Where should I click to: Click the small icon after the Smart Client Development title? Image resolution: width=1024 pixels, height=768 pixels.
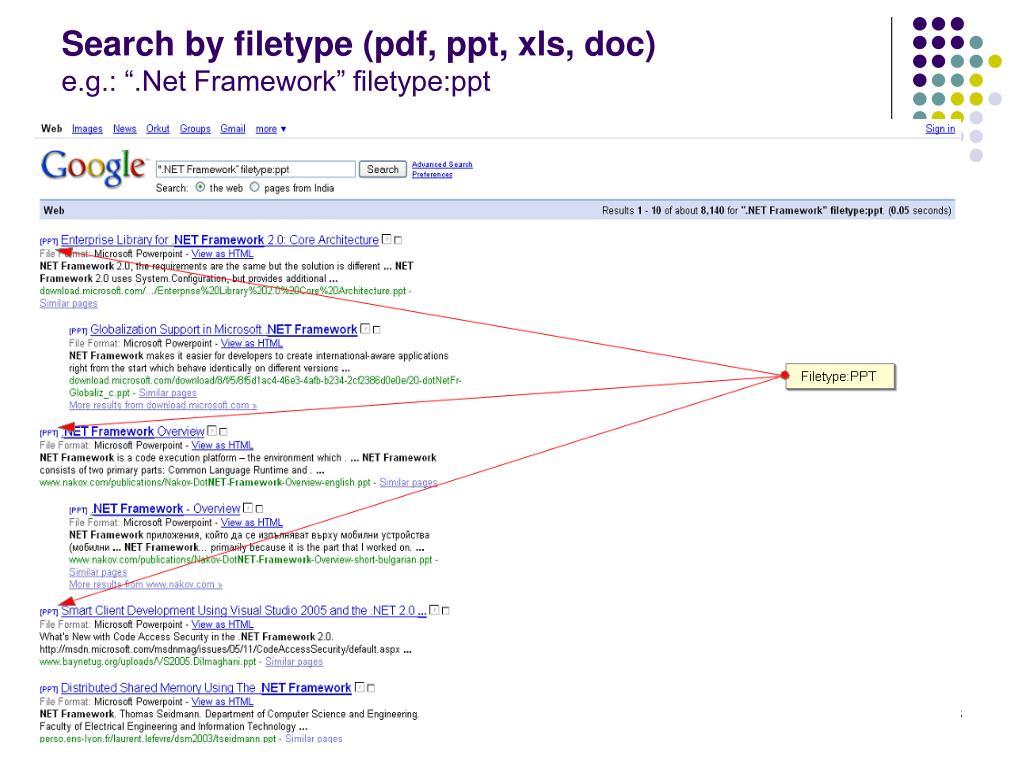pyautogui.click(x=434, y=611)
